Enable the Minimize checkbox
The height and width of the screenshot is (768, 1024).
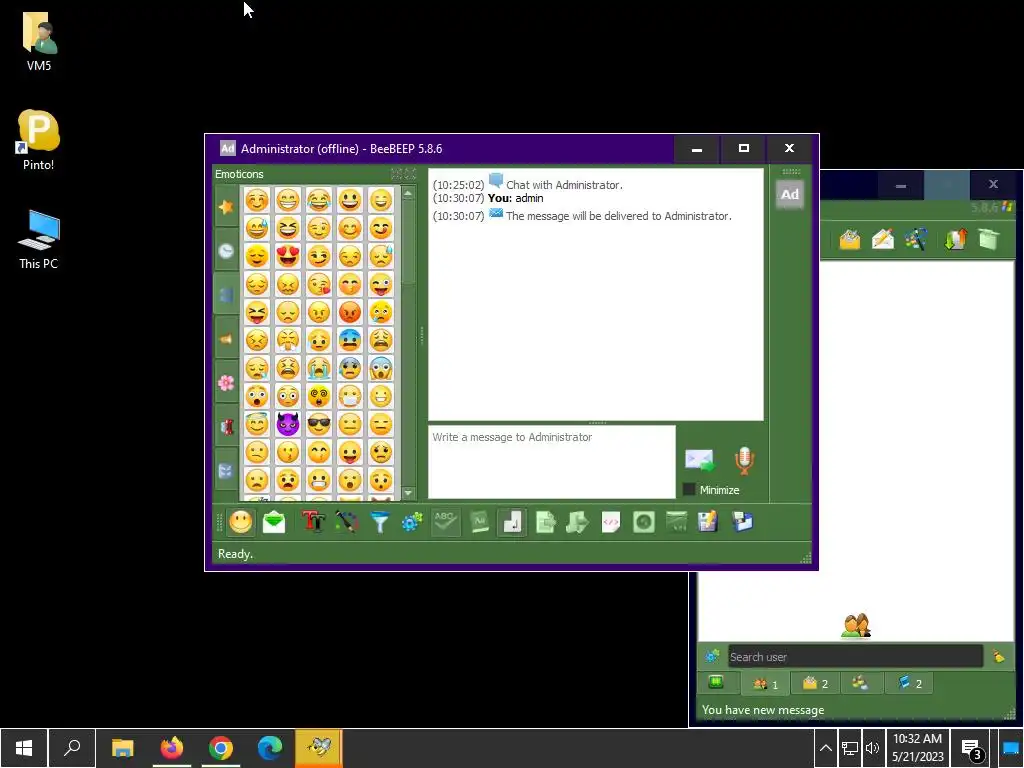[x=689, y=489]
